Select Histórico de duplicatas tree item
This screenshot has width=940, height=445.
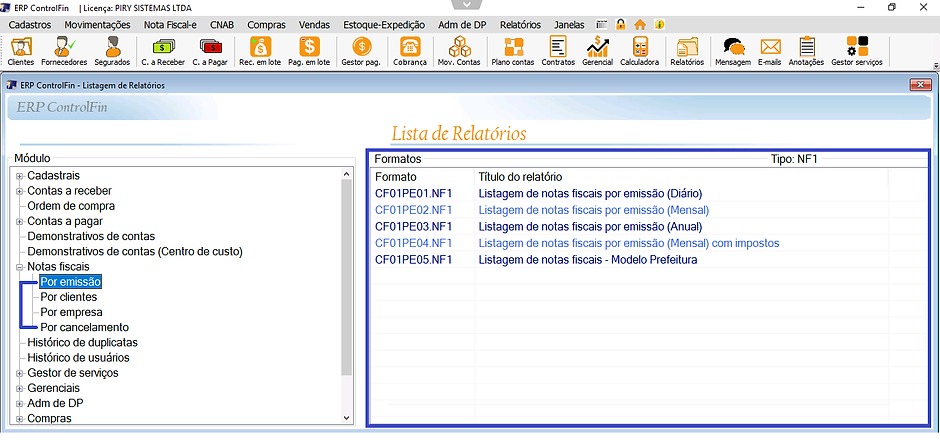pyautogui.click(x=83, y=343)
